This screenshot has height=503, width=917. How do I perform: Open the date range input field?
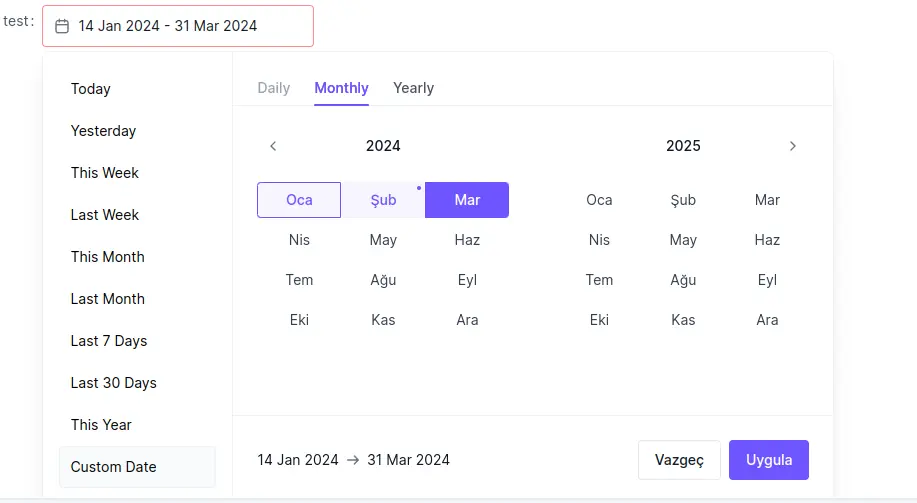pyautogui.click(x=178, y=26)
